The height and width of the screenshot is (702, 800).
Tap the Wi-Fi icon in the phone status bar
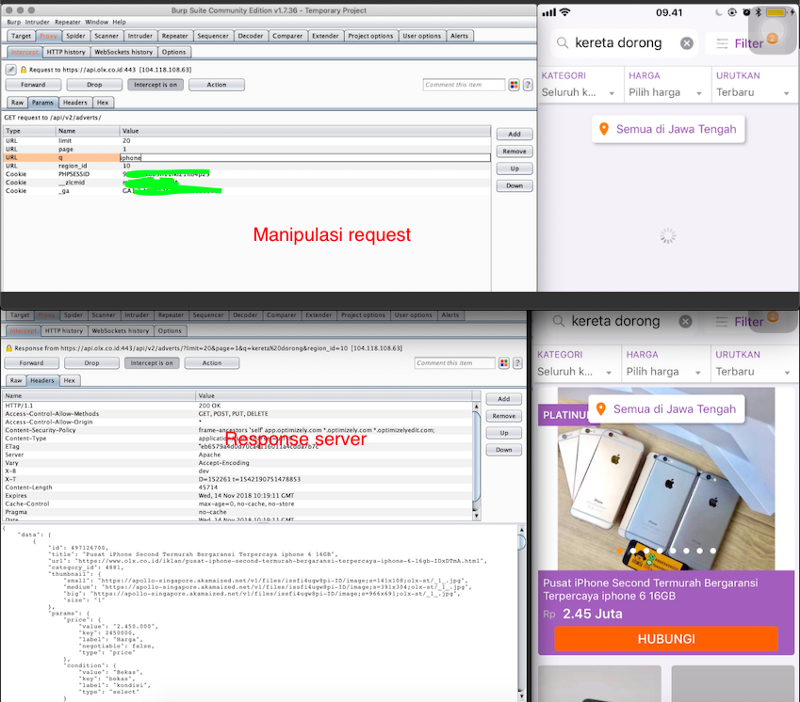coord(565,12)
